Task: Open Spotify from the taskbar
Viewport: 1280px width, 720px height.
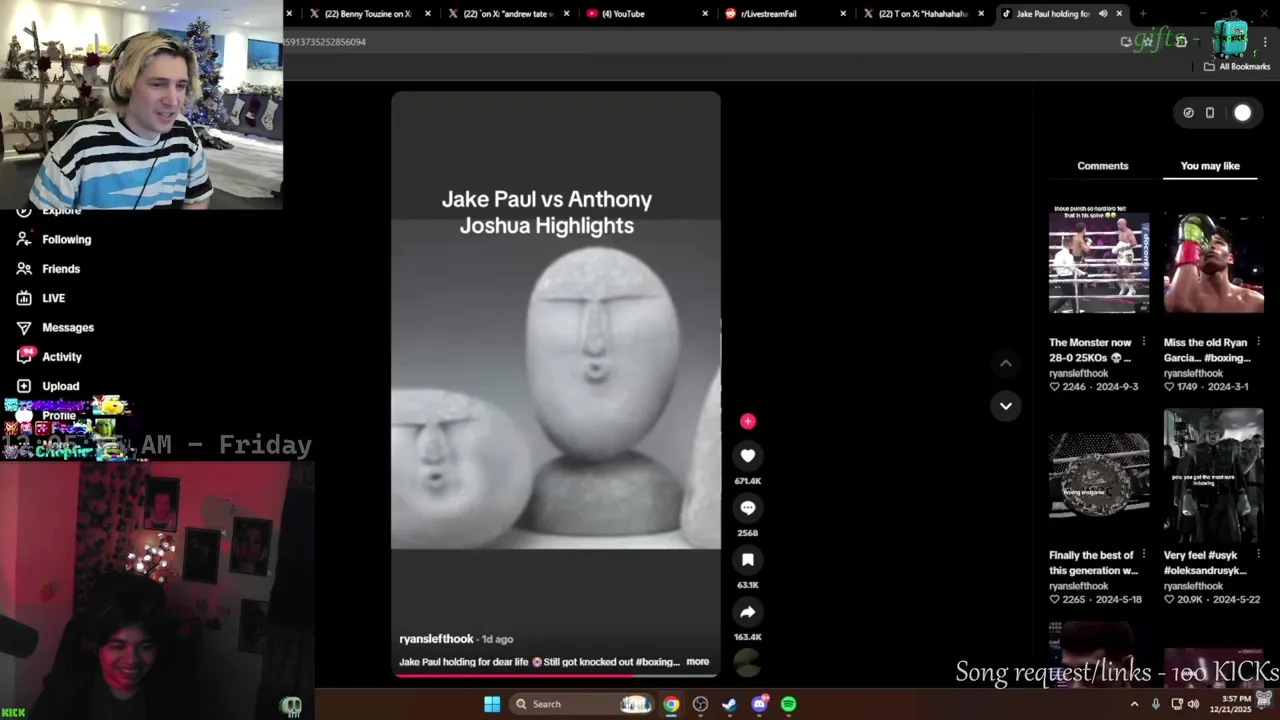Action: 789,704
